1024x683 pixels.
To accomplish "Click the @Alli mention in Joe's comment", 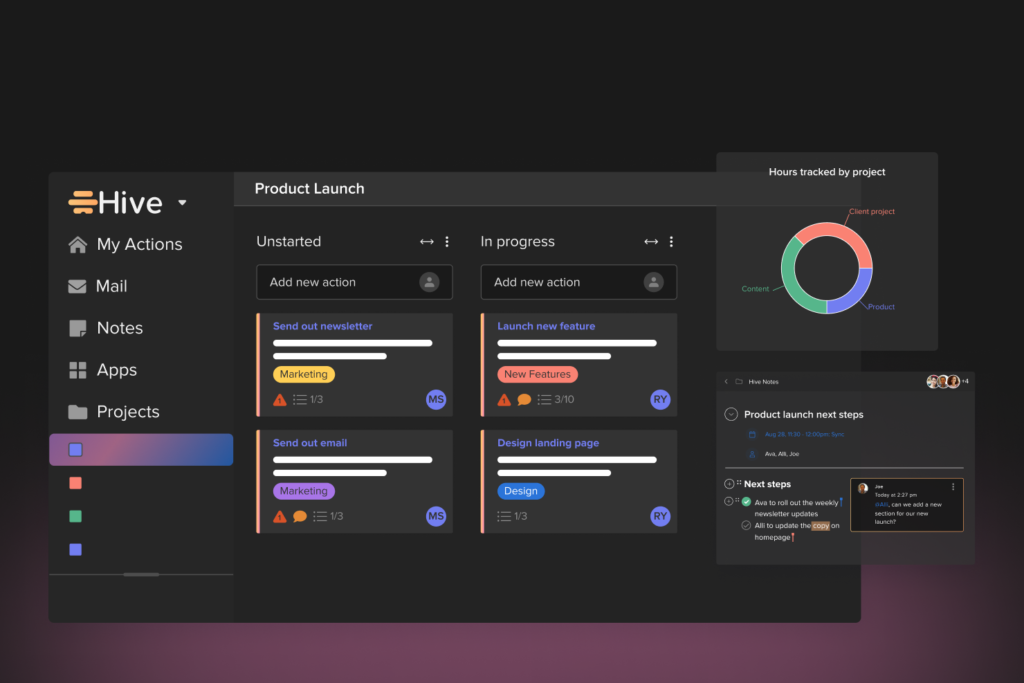I will click(x=880, y=504).
